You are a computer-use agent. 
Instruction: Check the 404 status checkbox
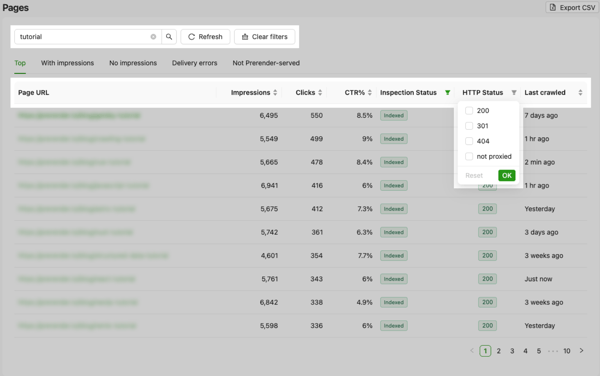tap(469, 141)
